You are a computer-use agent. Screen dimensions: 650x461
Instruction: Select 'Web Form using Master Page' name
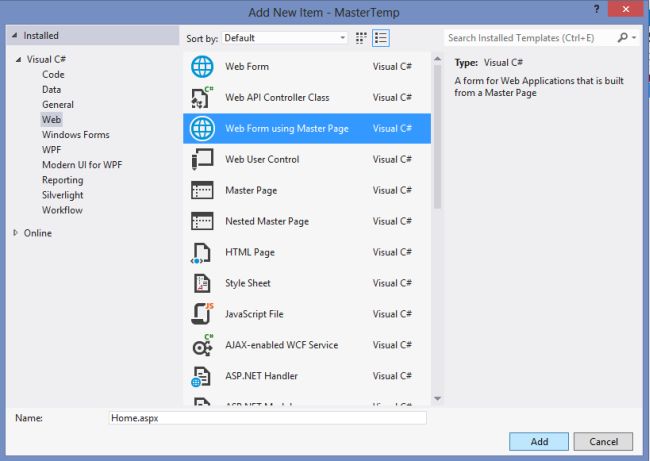click(287, 129)
